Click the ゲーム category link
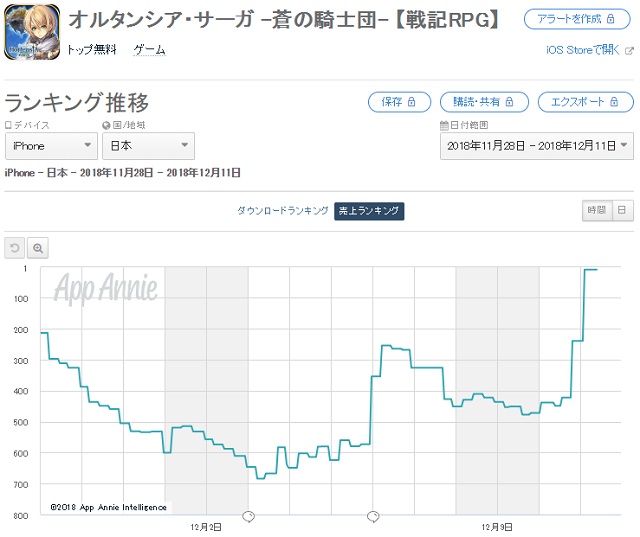Screen dimensions: 640x537 149,50
